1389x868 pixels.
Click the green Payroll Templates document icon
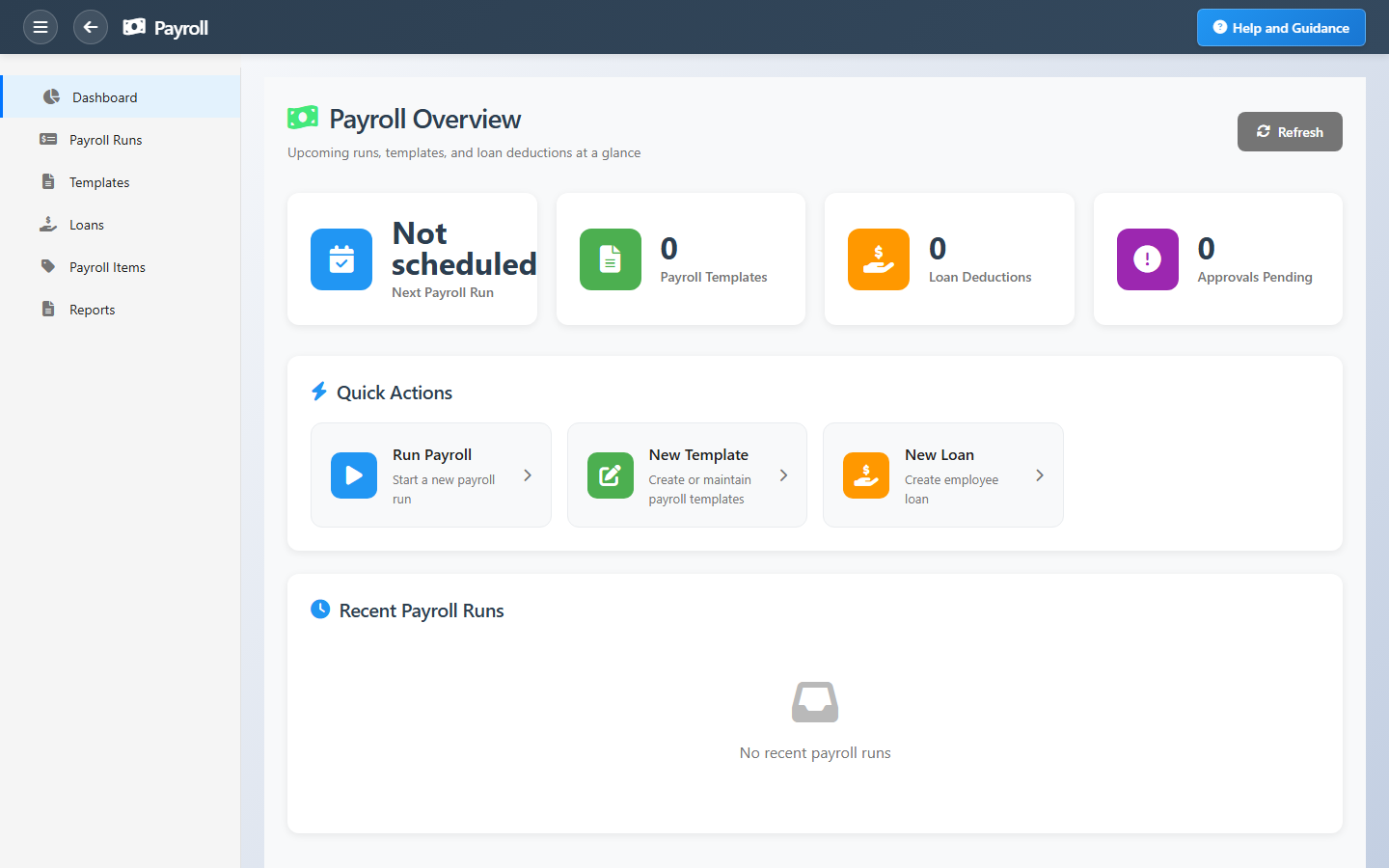610,259
